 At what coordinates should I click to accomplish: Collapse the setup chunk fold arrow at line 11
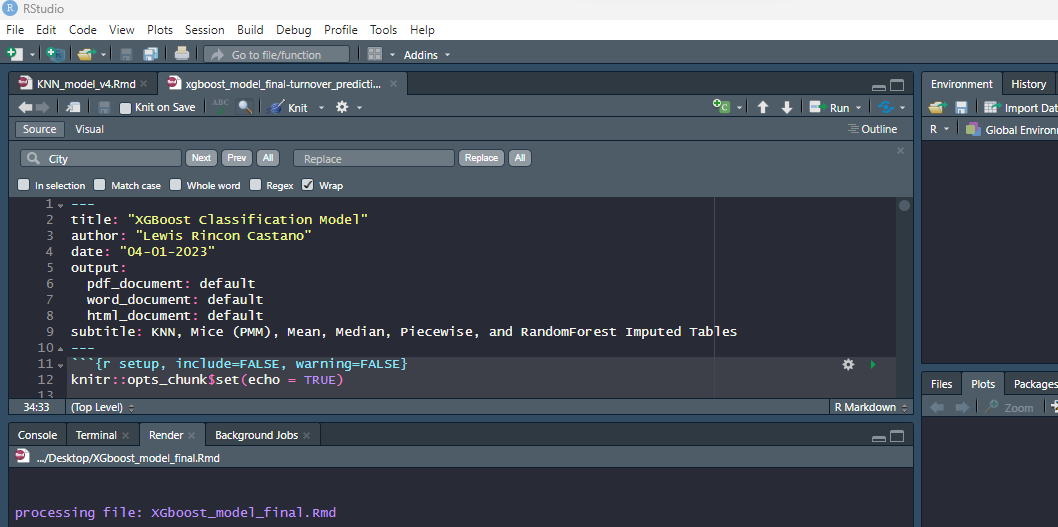[x=60, y=365]
